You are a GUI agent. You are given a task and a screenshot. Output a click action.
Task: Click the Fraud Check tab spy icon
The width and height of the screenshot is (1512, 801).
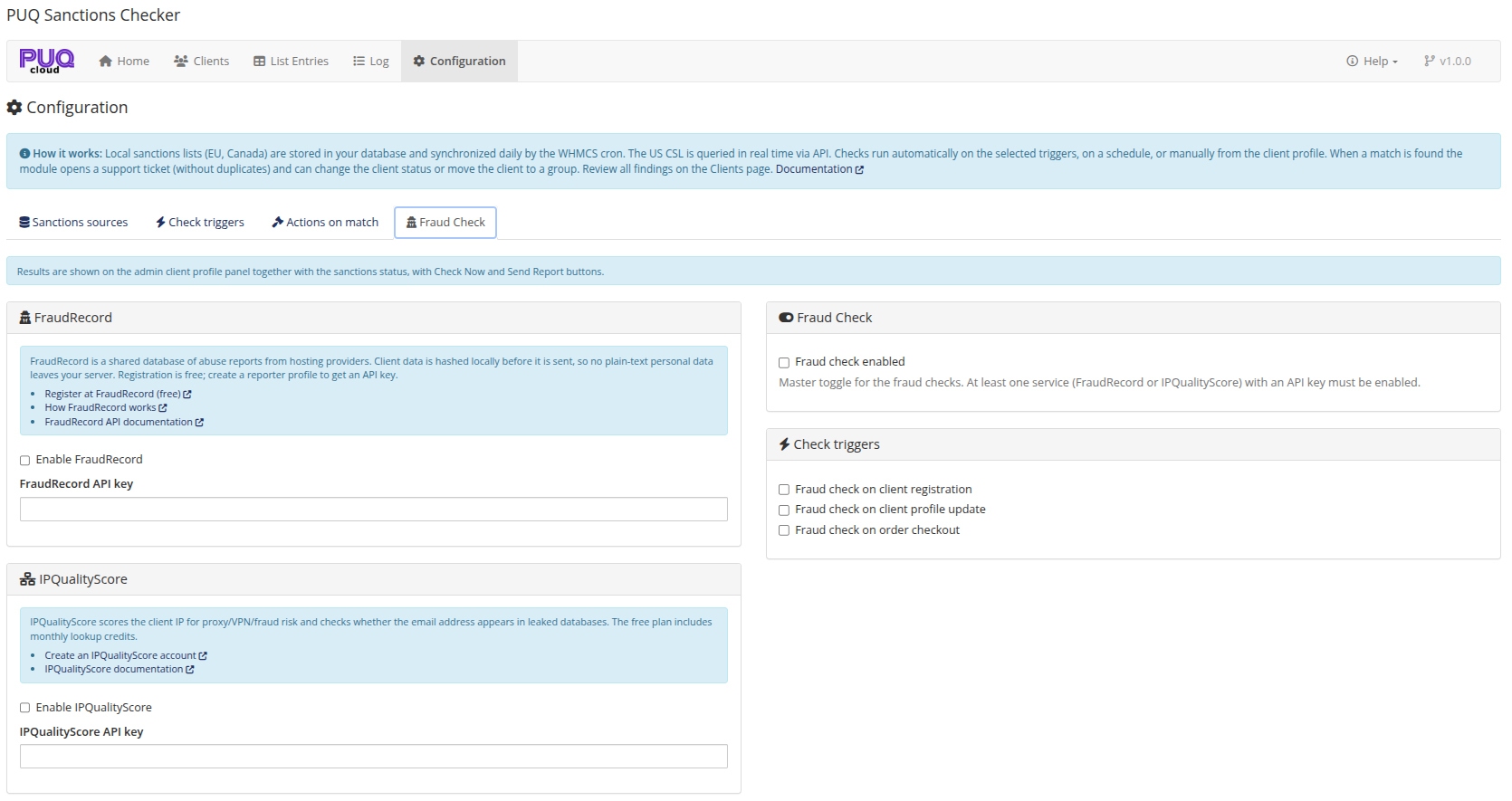click(411, 222)
